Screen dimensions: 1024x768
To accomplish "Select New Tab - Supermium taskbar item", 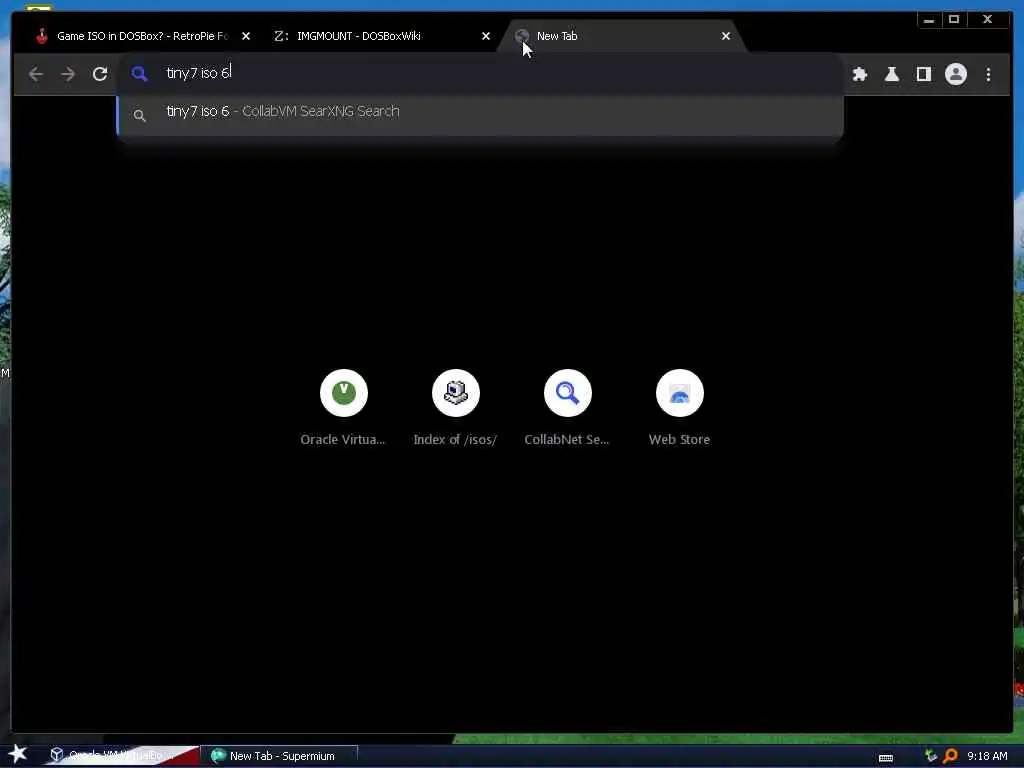I will tap(280, 756).
